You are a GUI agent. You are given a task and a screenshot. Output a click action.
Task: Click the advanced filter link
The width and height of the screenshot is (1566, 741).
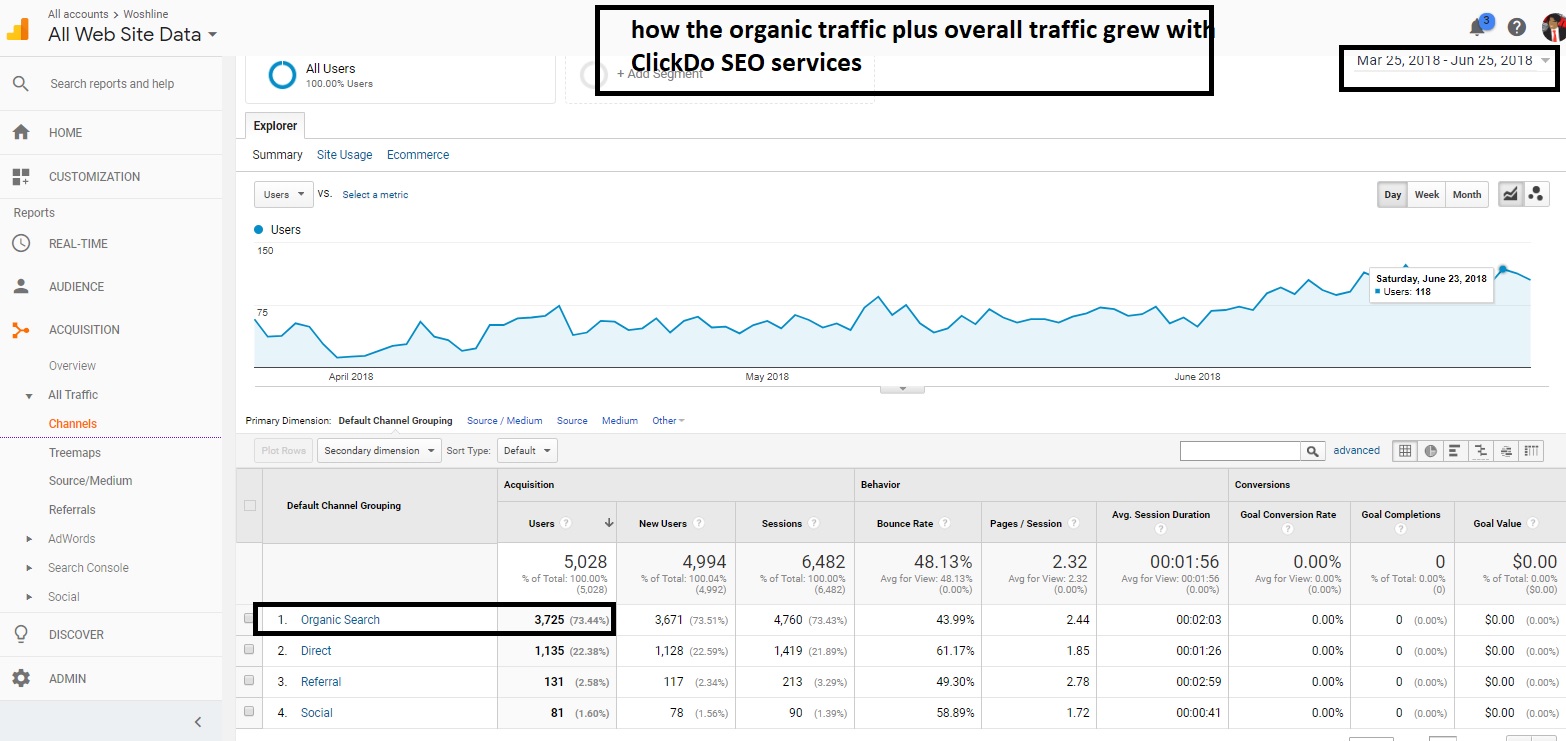[x=1356, y=451]
